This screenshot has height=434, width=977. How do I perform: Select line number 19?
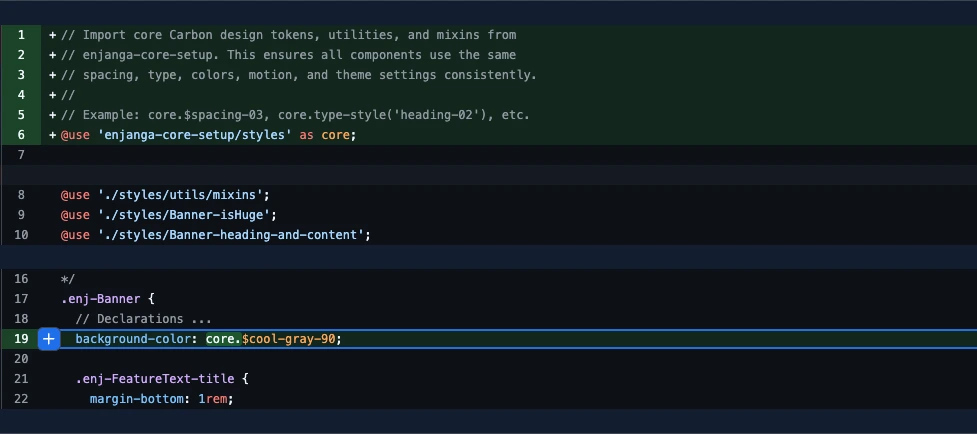(x=21, y=339)
